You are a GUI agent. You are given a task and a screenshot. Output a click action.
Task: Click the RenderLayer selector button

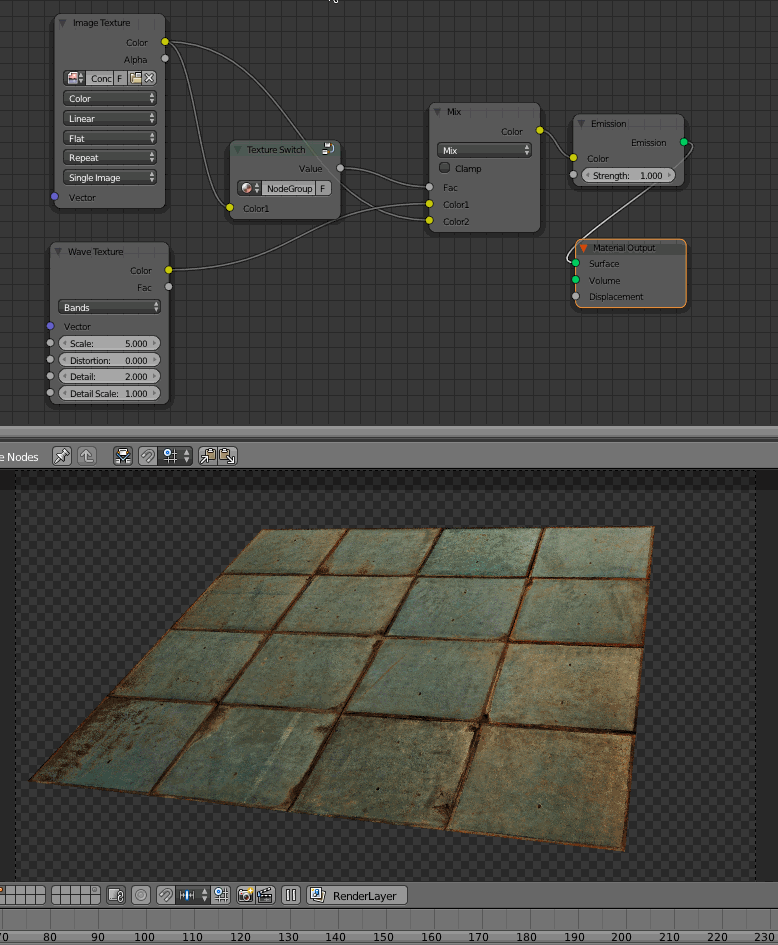point(358,895)
